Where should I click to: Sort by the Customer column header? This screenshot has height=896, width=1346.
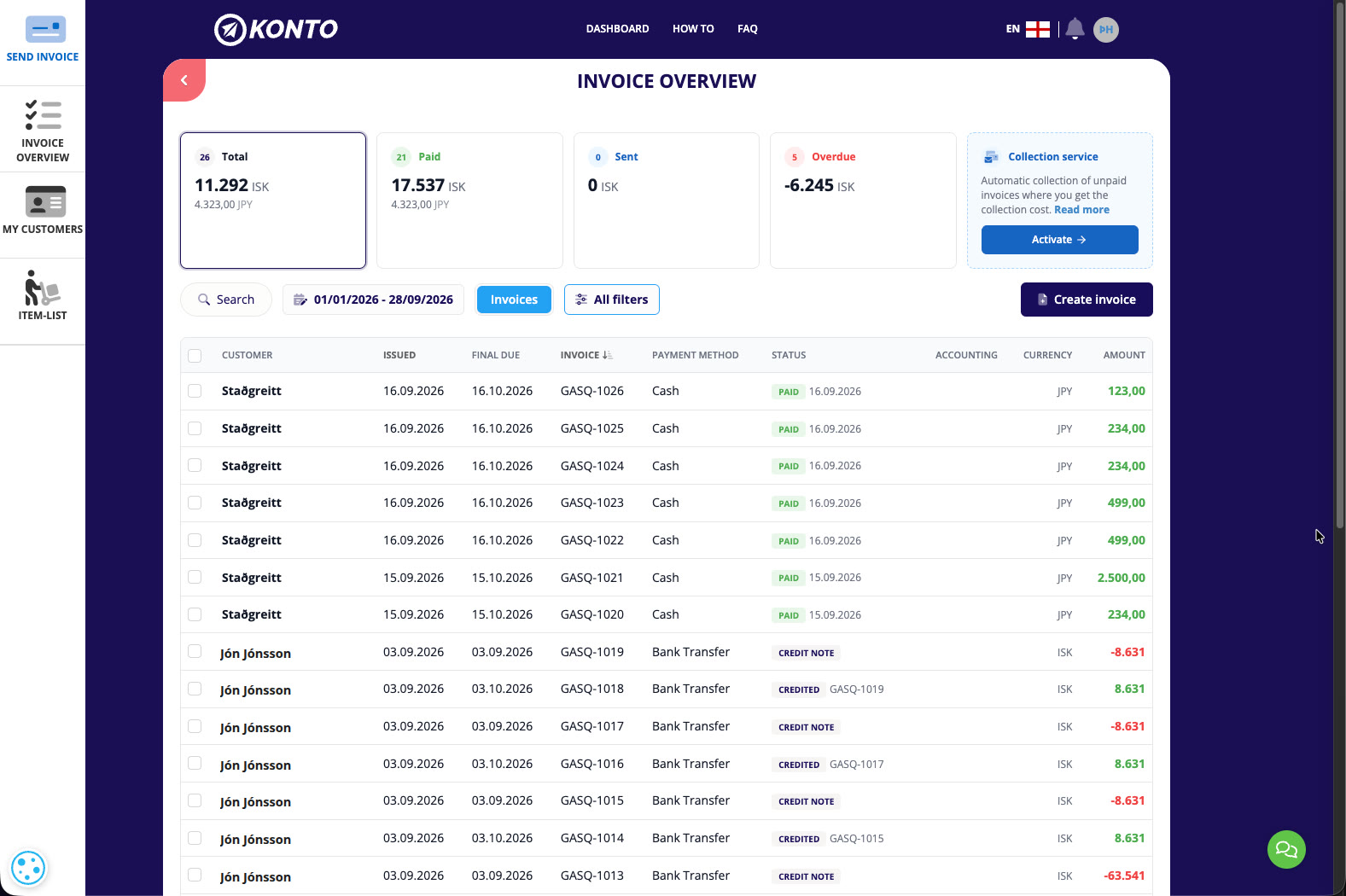pos(247,355)
